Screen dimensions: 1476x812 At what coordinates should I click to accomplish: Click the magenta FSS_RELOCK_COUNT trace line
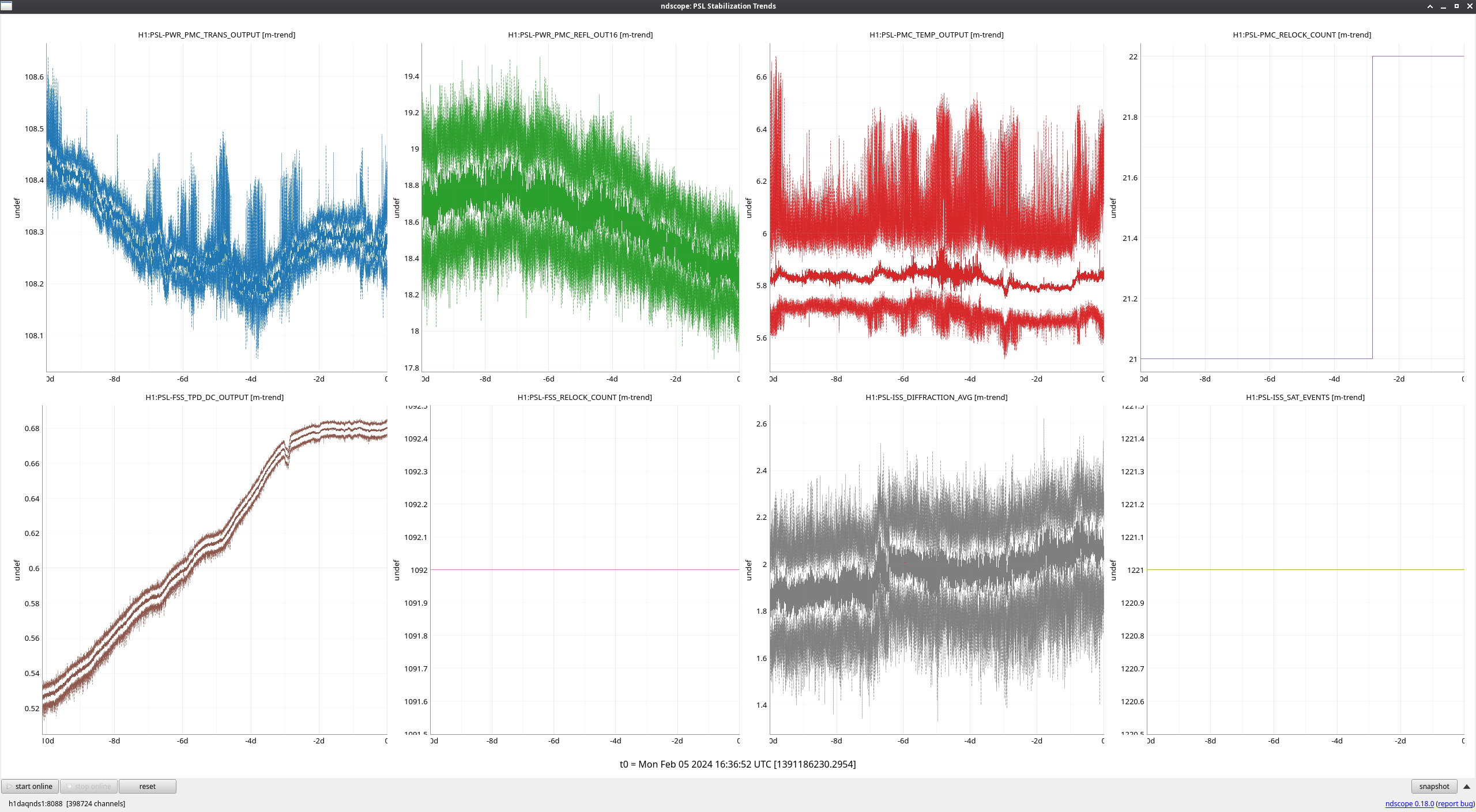click(x=584, y=569)
